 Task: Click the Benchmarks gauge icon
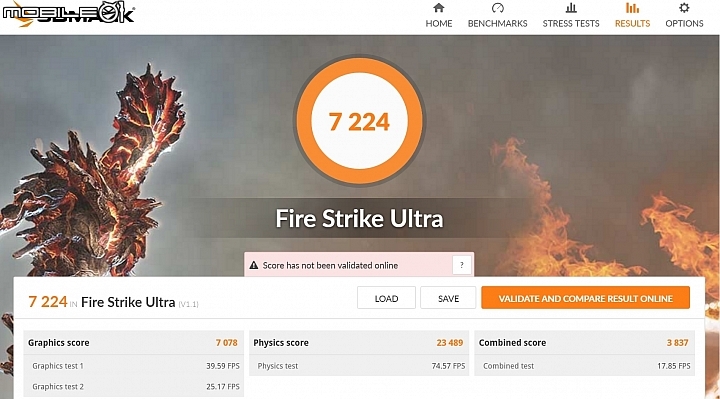coord(497,8)
